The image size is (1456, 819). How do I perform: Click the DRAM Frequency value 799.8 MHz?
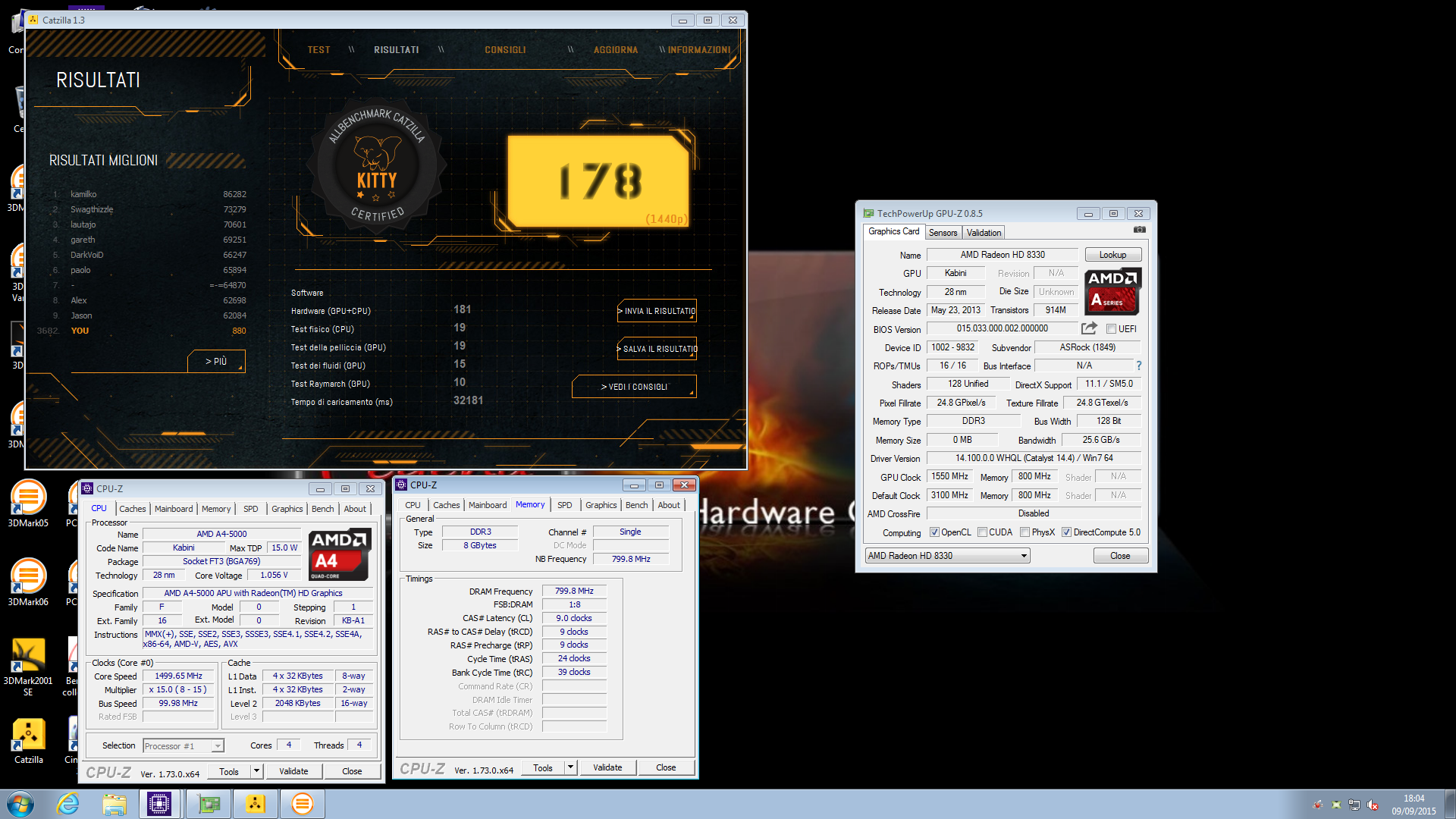tap(574, 591)
